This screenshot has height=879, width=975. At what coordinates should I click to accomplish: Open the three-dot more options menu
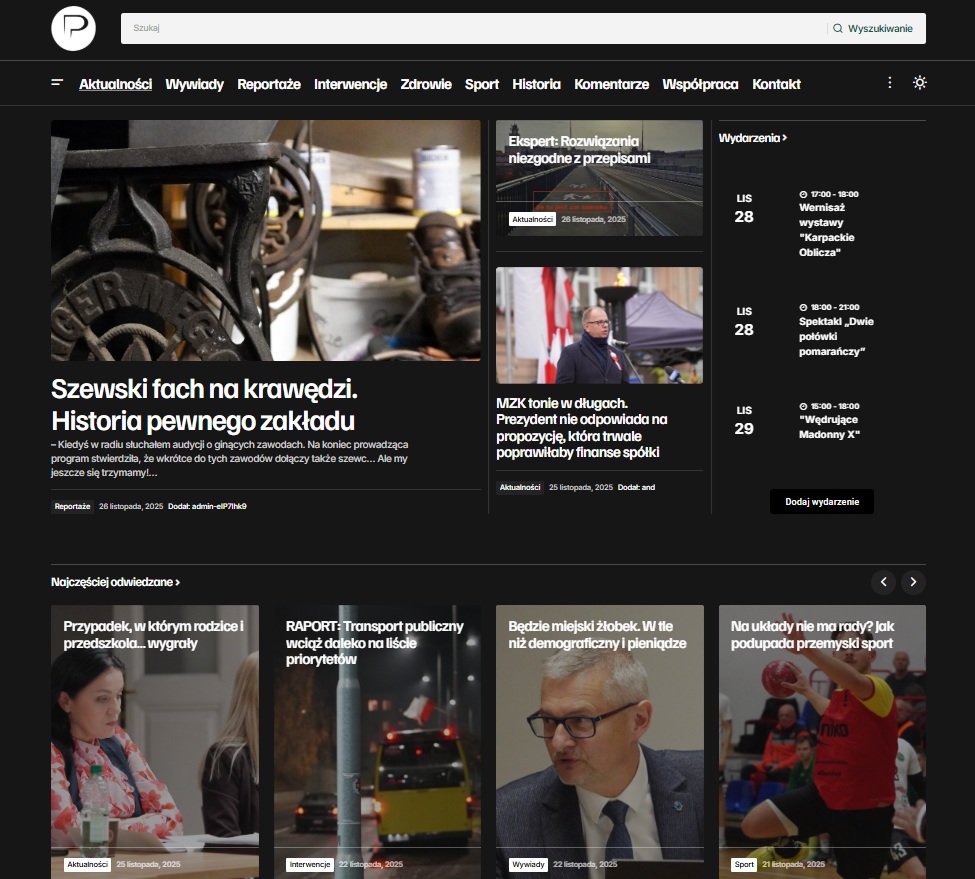pyautogui.click(x=890, y=83)
